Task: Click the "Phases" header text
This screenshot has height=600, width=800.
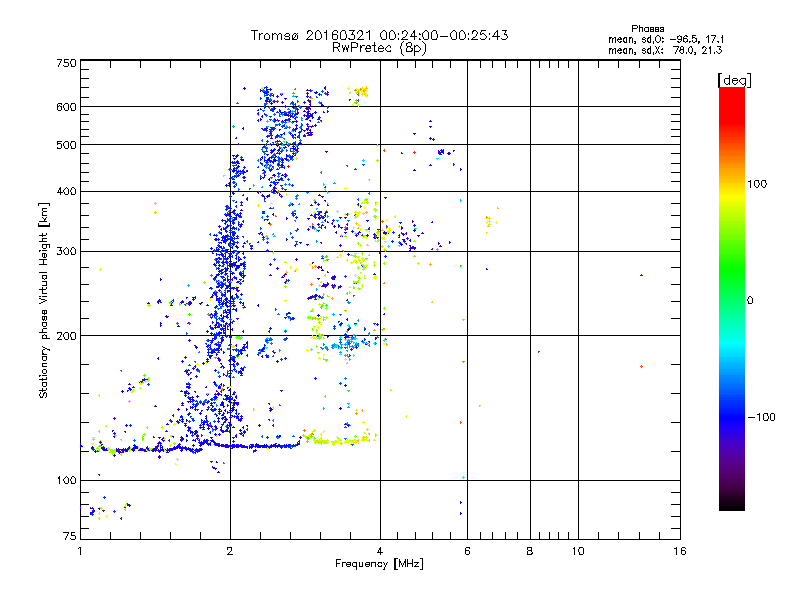Action: point(647,29)
